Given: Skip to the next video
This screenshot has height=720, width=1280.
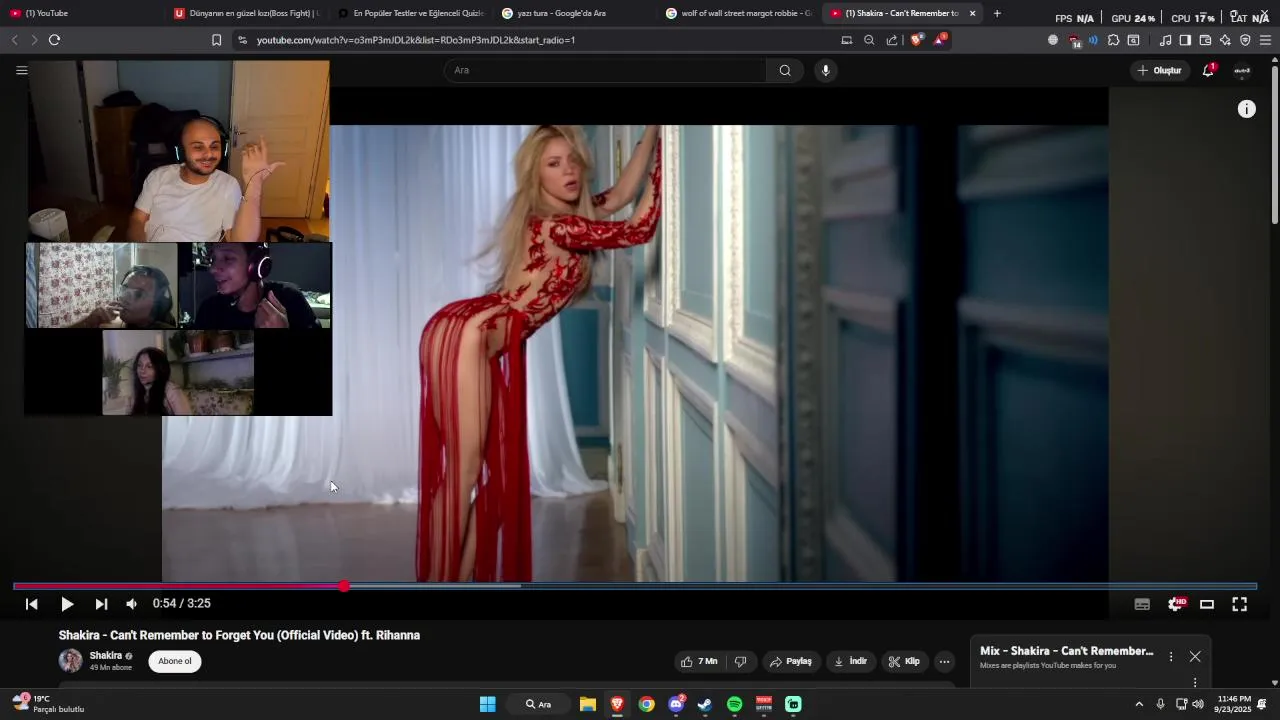Looking at the screenshot, I should [x=101, y=604].
